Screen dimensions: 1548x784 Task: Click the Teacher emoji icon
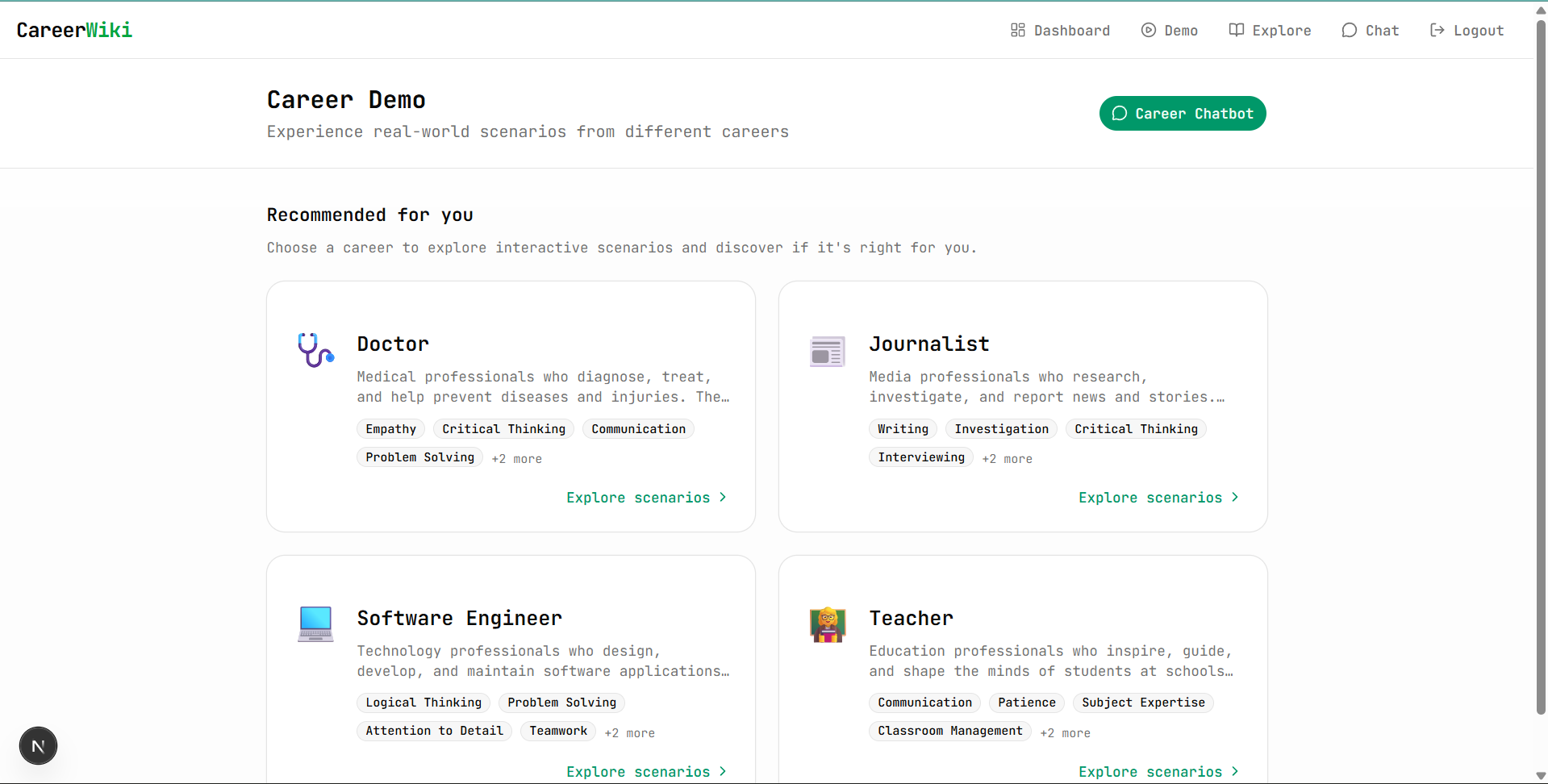pyautogui.click(x=828, y=625)
